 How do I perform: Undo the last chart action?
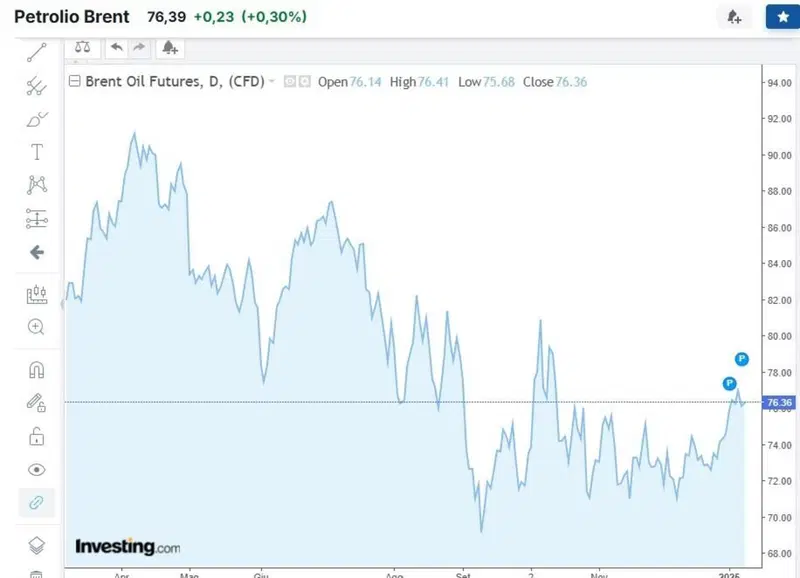point(117,48)
